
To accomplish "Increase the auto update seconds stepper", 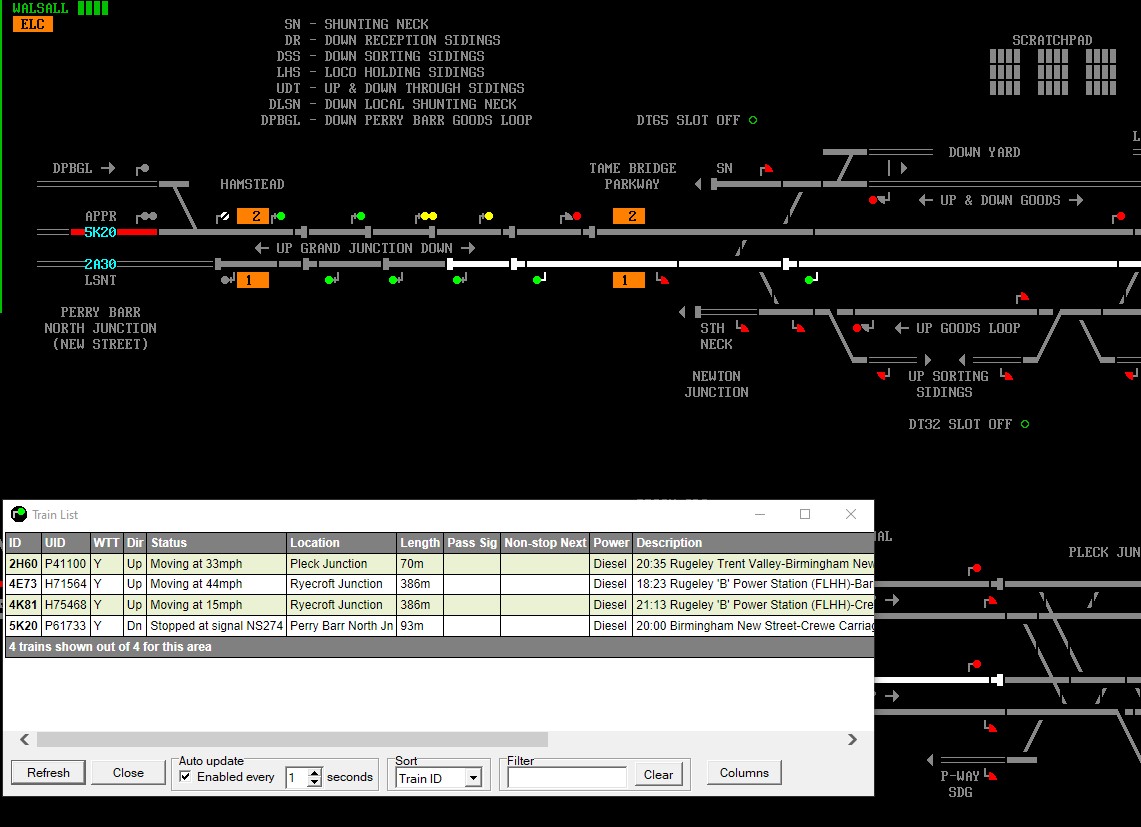I will (x=314, y=772).
